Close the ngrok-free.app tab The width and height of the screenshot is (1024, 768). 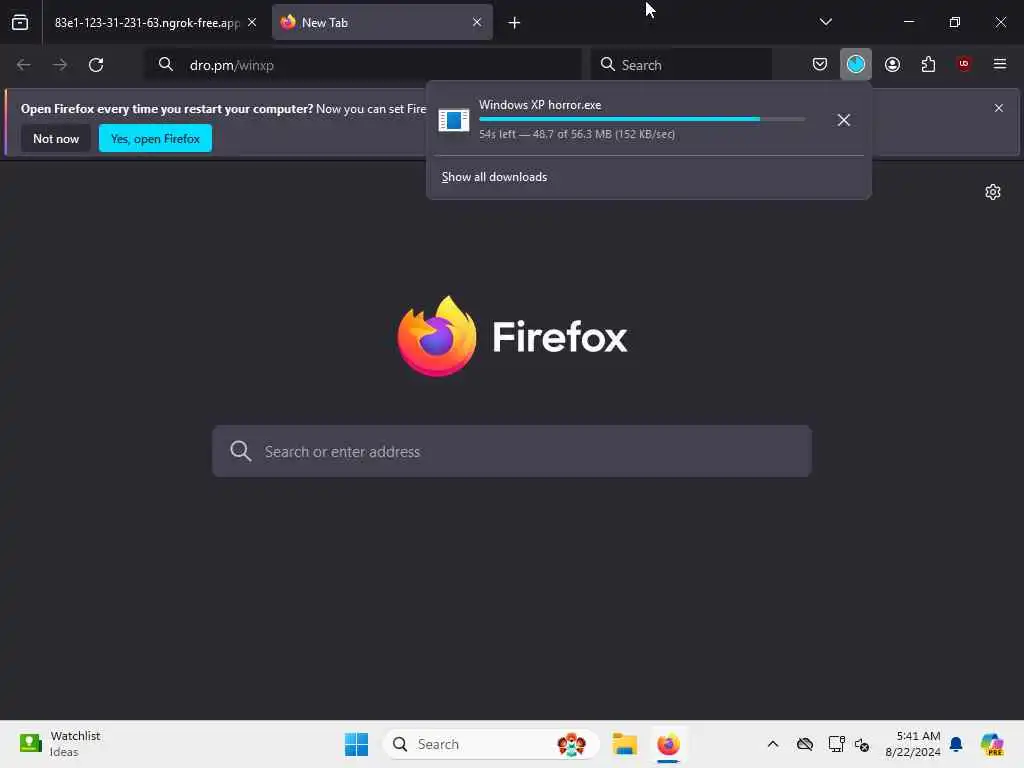252,22
